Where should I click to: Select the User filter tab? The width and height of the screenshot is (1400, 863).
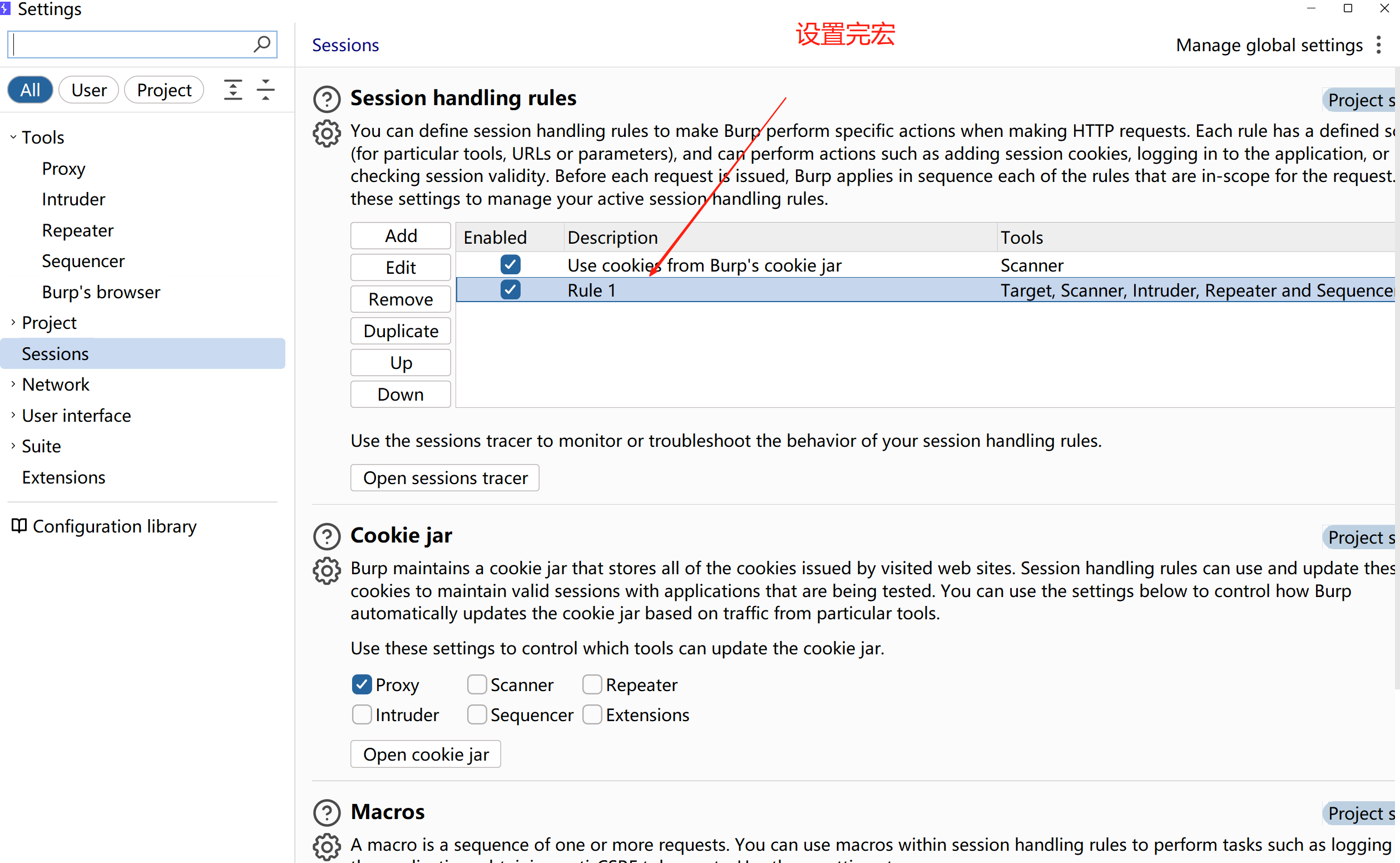pyautogui.click(x=88, y=90)
